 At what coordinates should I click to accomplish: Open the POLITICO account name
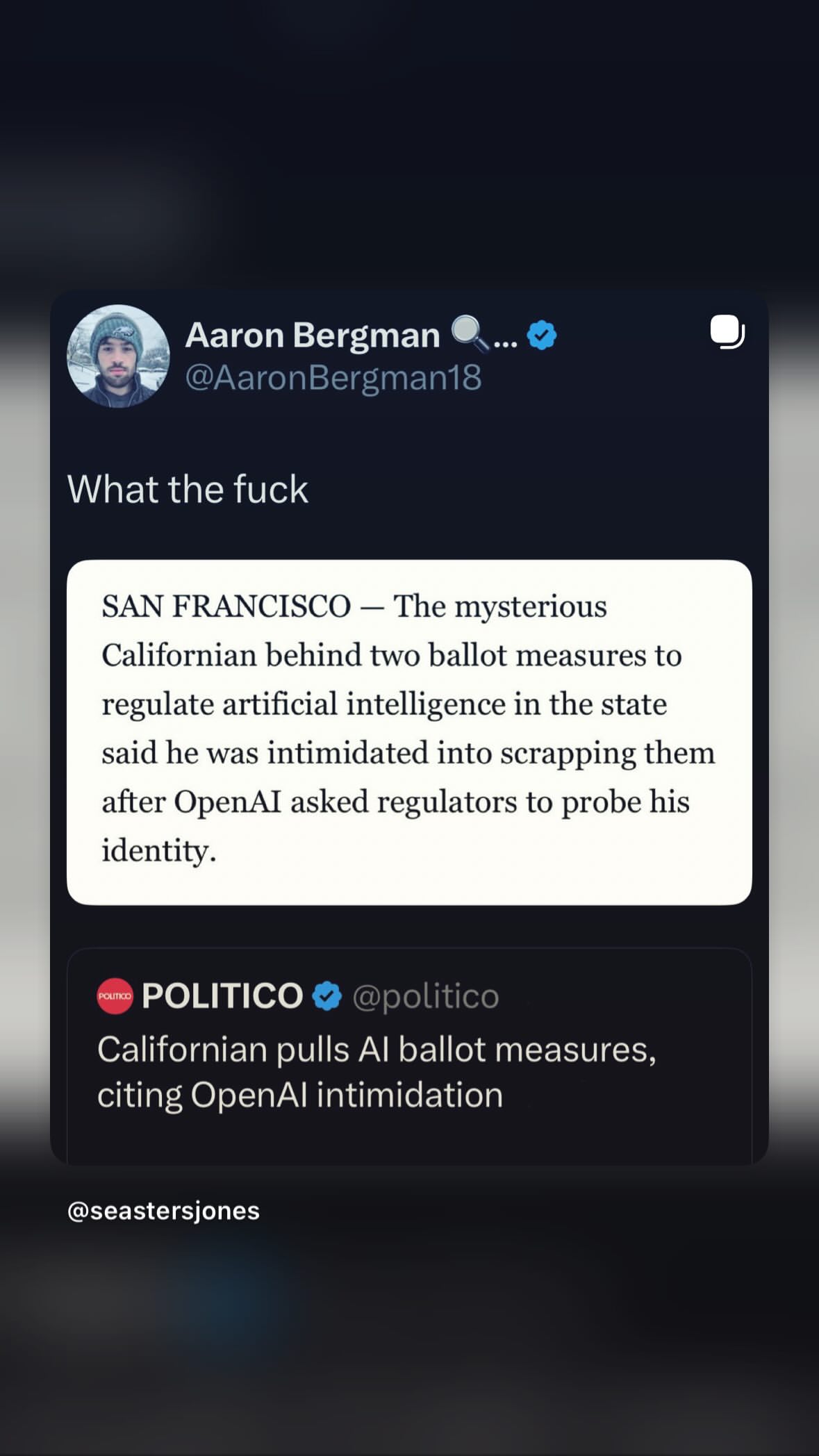click(222, 996)
